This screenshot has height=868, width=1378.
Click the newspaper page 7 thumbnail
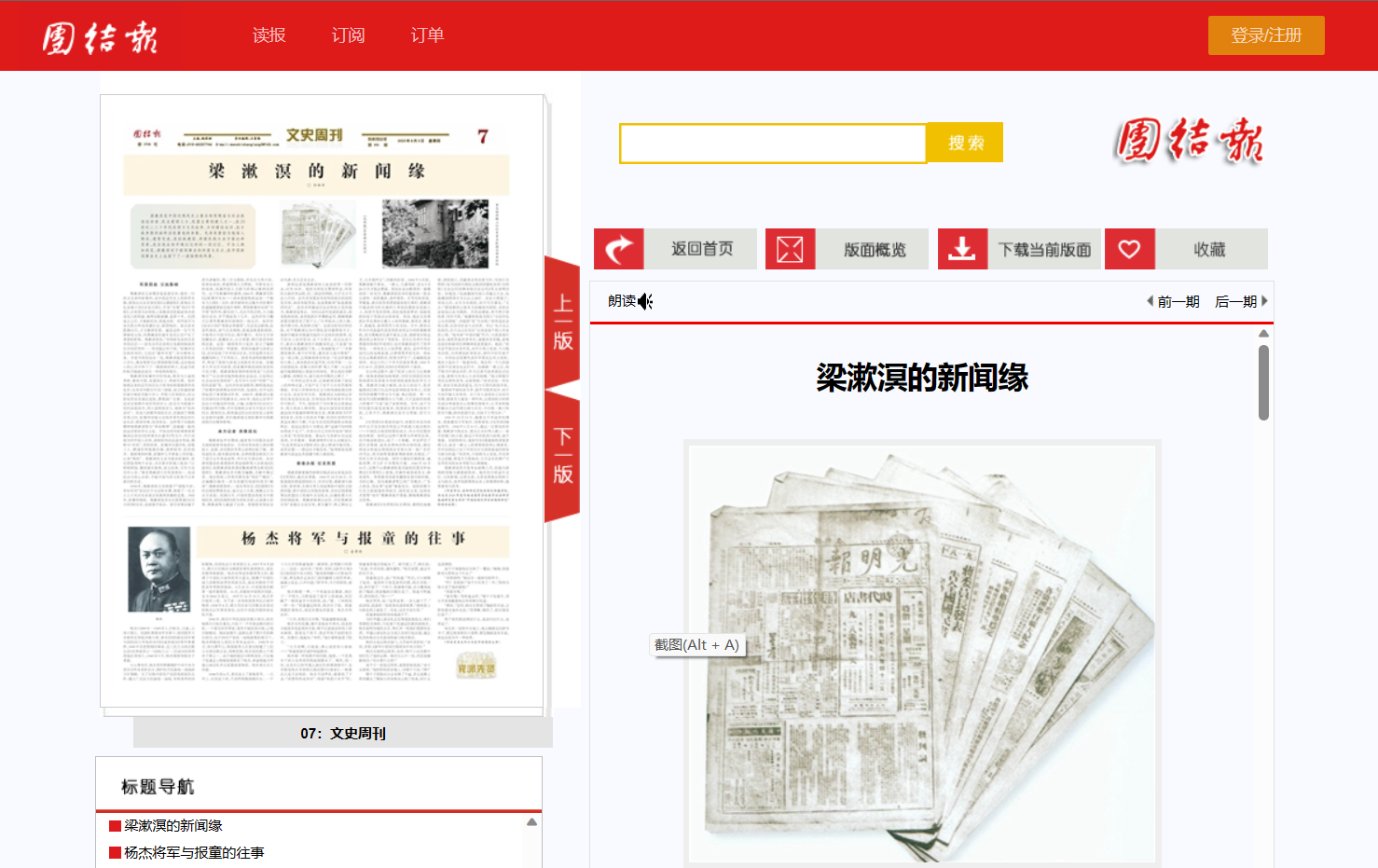coord(322,401)
